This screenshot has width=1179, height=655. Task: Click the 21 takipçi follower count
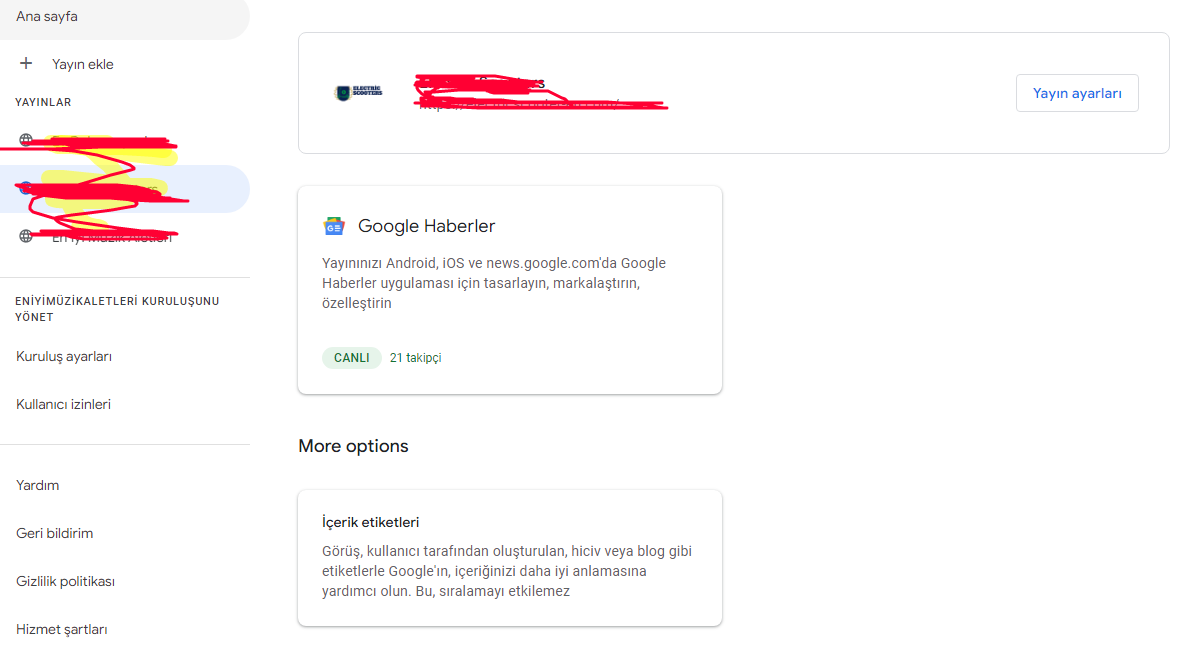415,358
